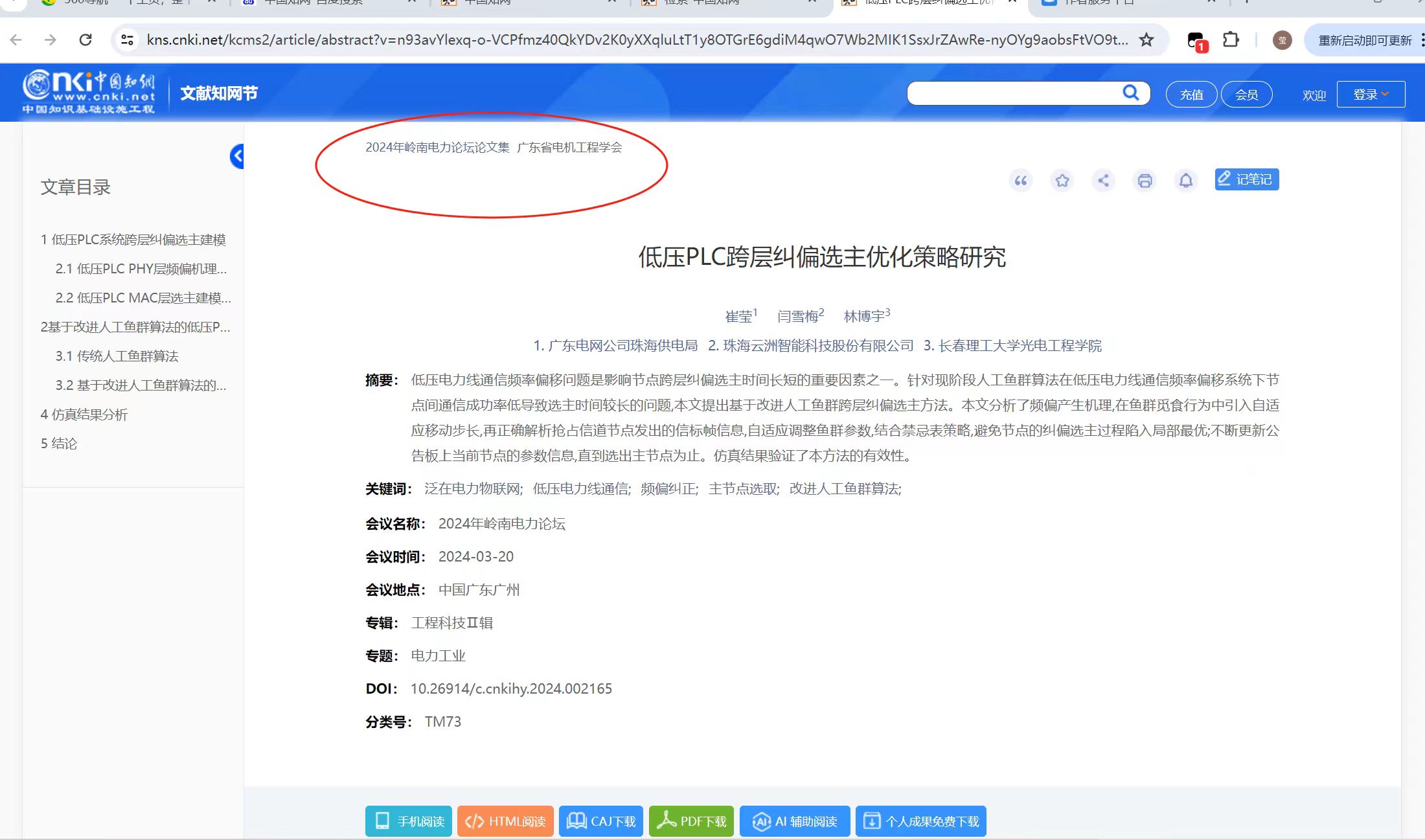
Task: Jump to outline item 4 仿真结果分析
Action: pos(84,414)
